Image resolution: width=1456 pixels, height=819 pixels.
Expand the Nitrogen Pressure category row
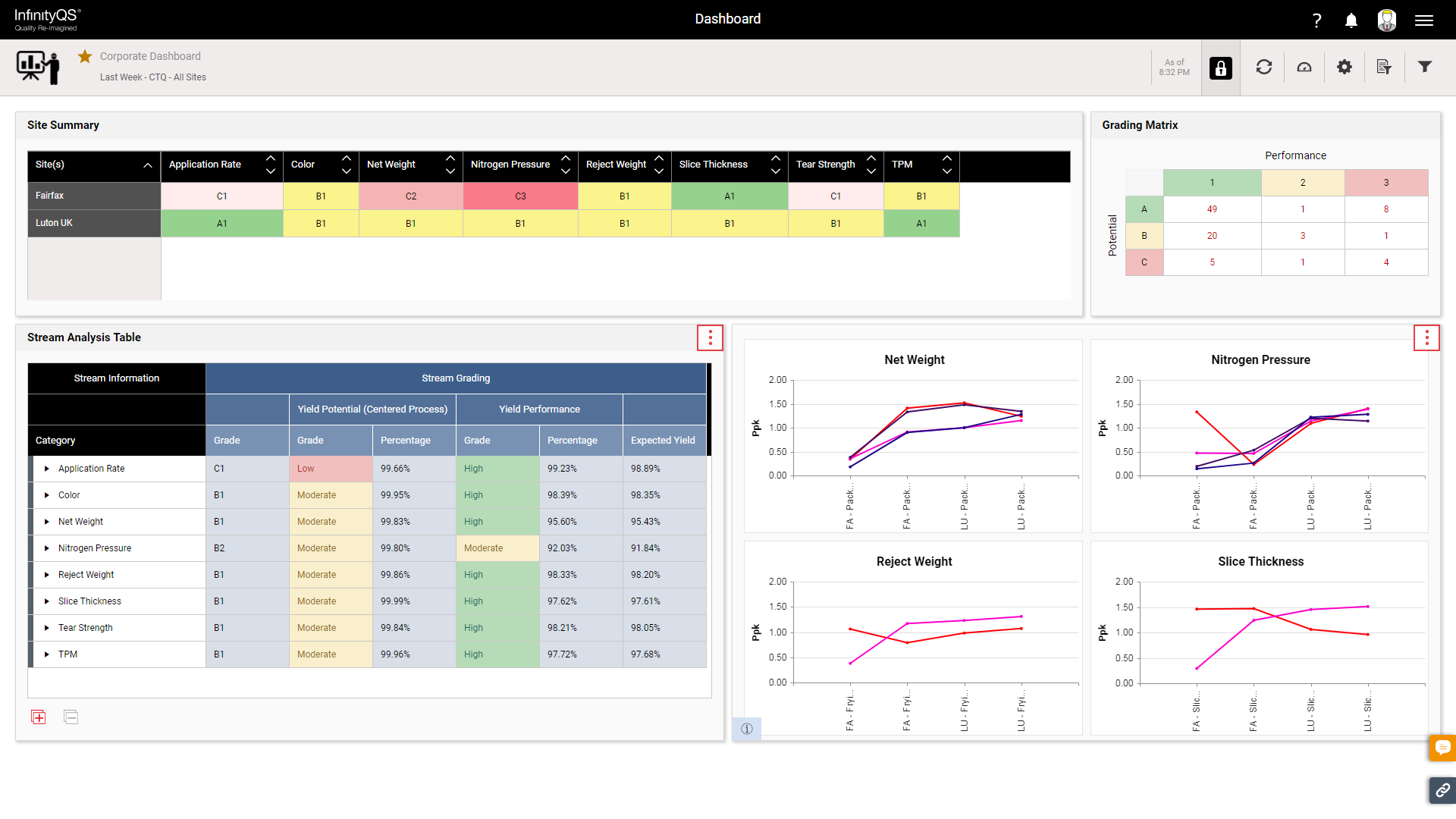click(47, 548)
